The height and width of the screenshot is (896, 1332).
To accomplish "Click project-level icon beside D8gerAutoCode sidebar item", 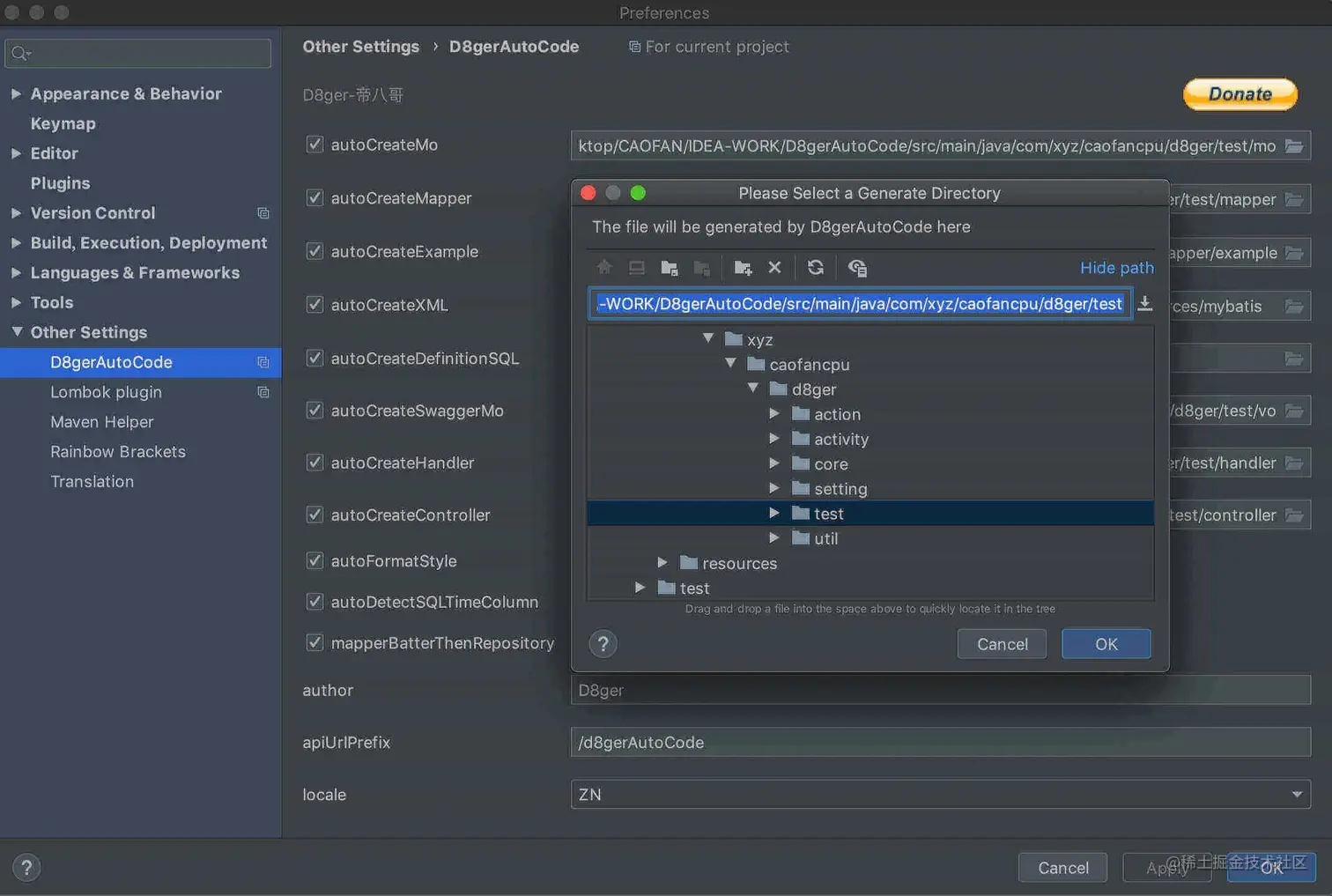I will click(x=263, y=362).
